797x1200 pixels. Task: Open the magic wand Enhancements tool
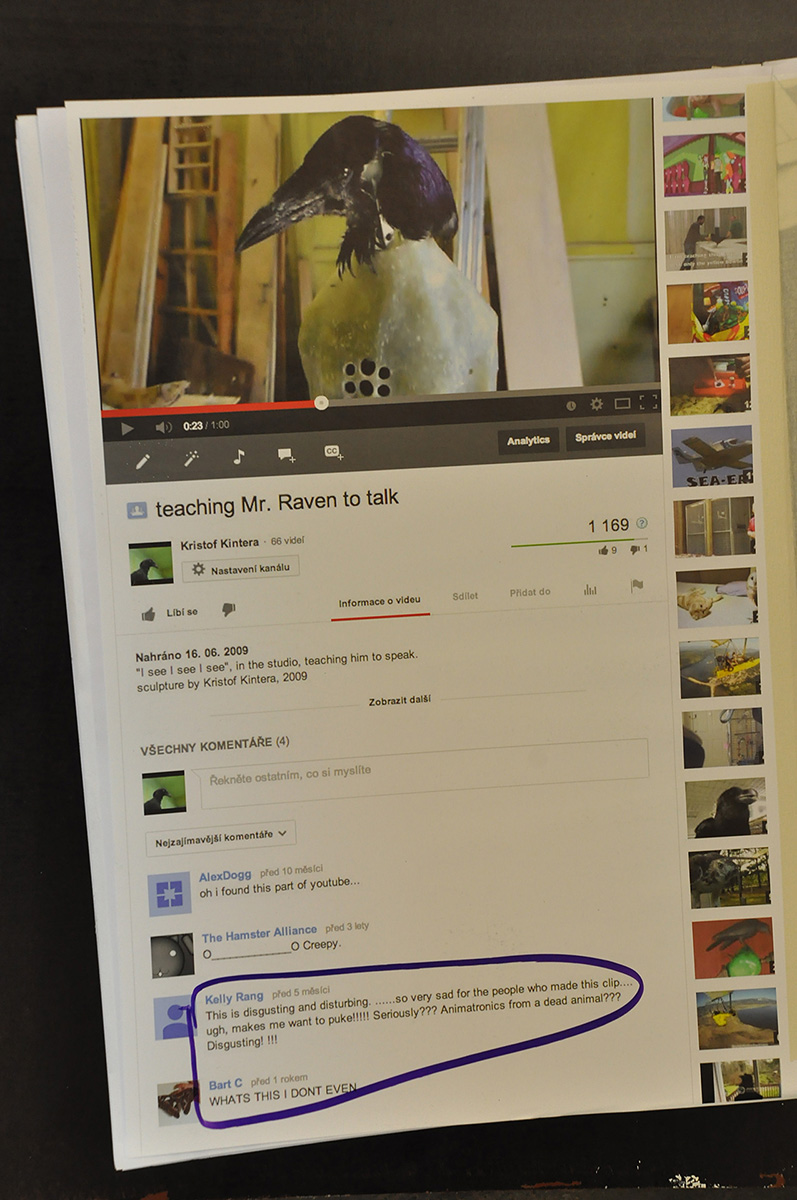click(191, 458)
